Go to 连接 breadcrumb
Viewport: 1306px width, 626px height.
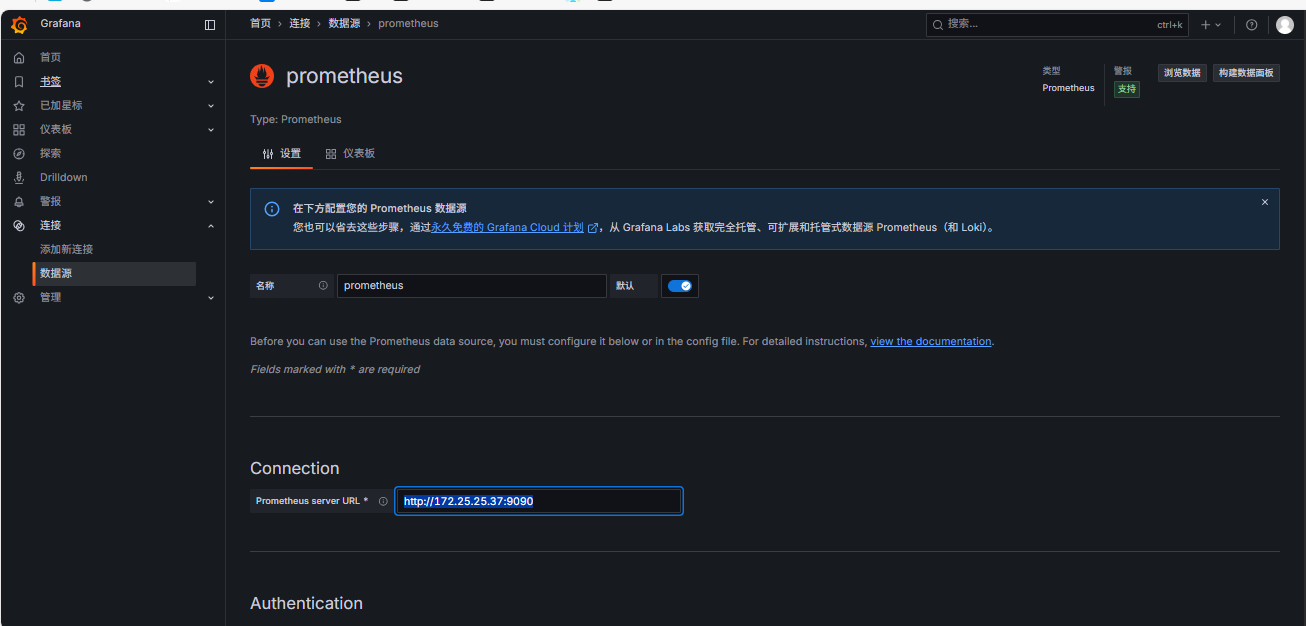[x=300, y=24]
